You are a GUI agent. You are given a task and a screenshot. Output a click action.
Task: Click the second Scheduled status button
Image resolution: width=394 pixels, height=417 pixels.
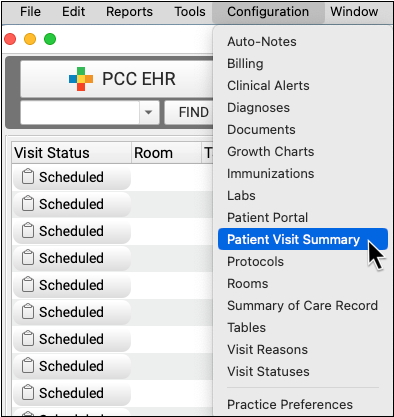pyautogui.click(x=72, y=204)
